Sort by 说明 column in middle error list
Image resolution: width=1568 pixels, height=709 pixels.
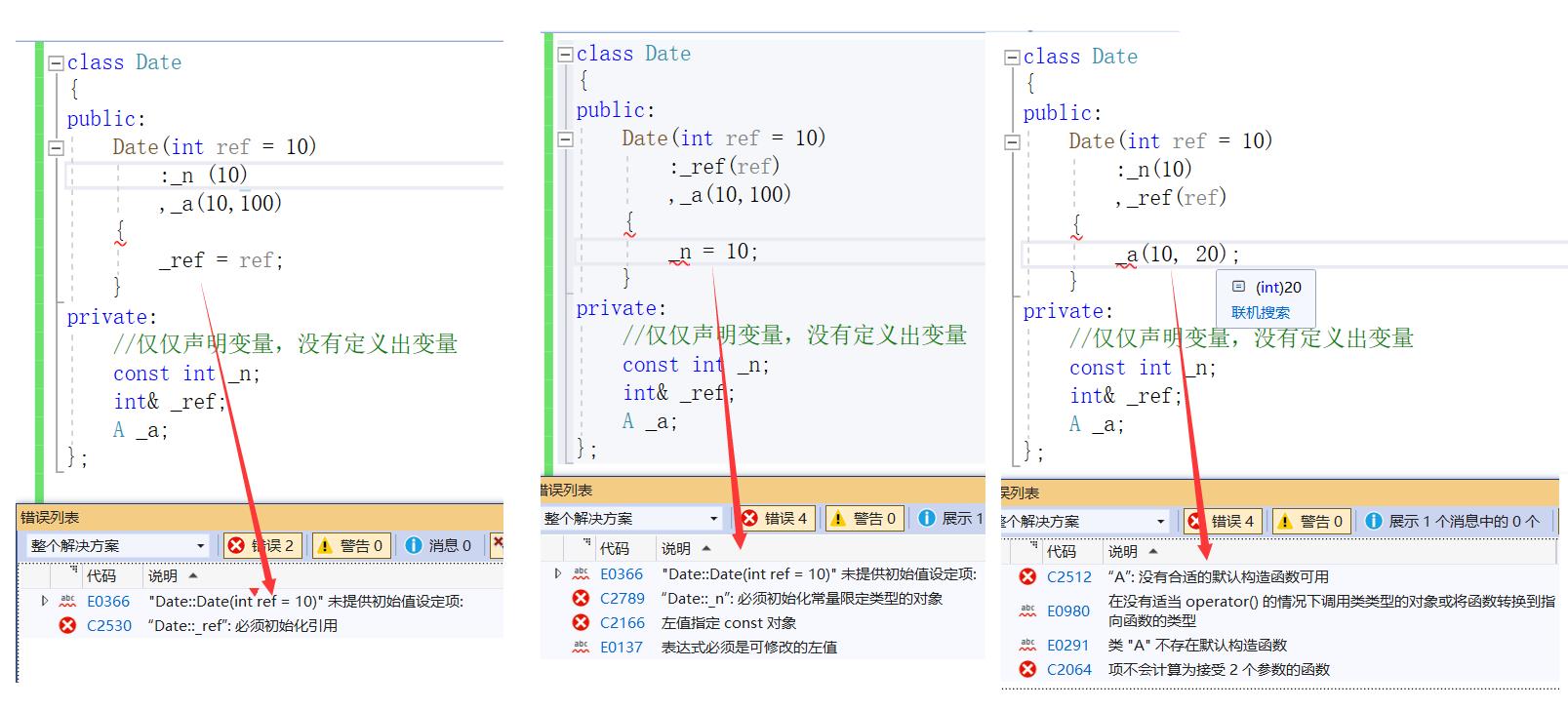(676, 548)
